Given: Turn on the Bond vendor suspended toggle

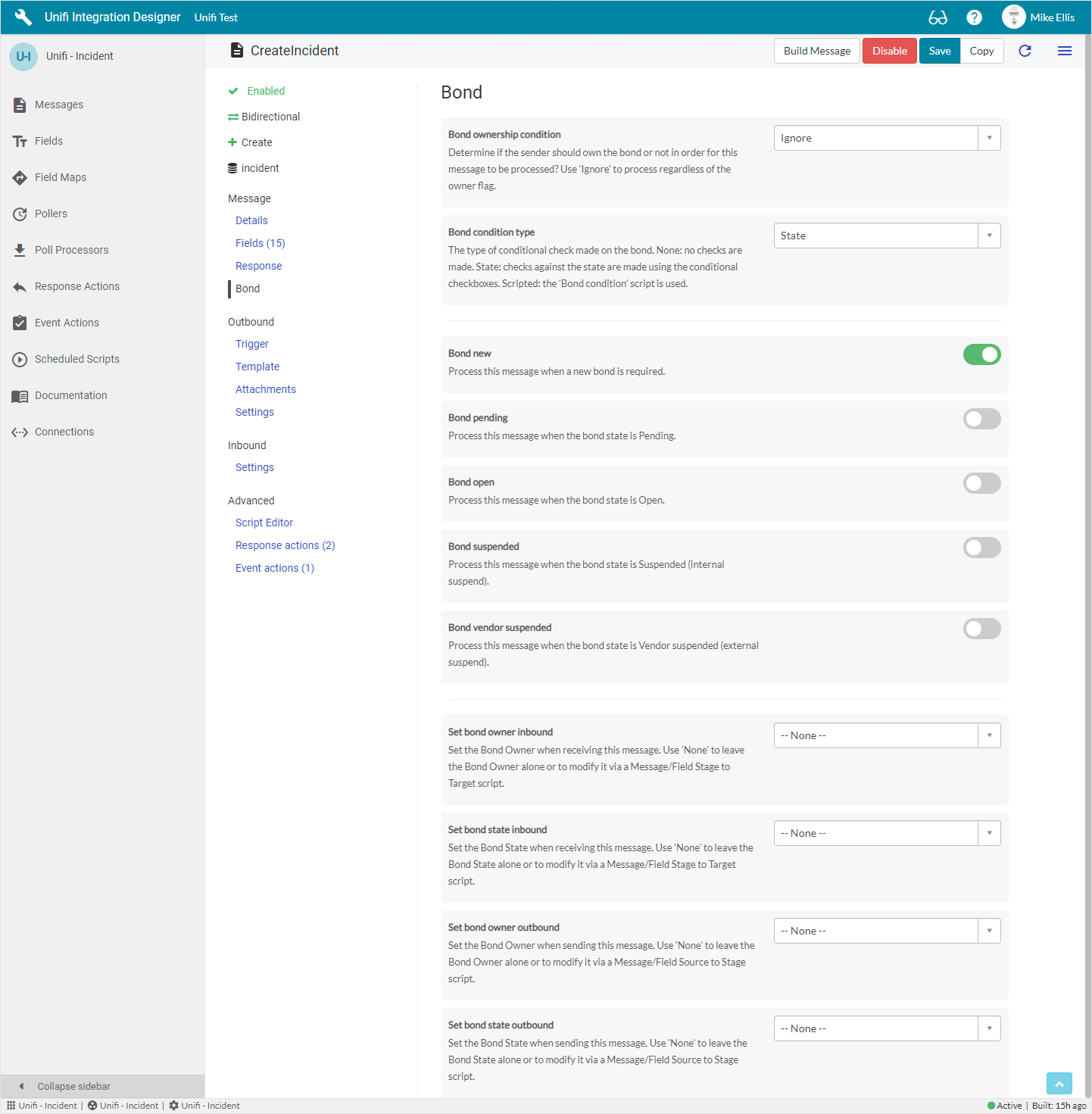Looking at the screenshot, I should pos(981,629).
